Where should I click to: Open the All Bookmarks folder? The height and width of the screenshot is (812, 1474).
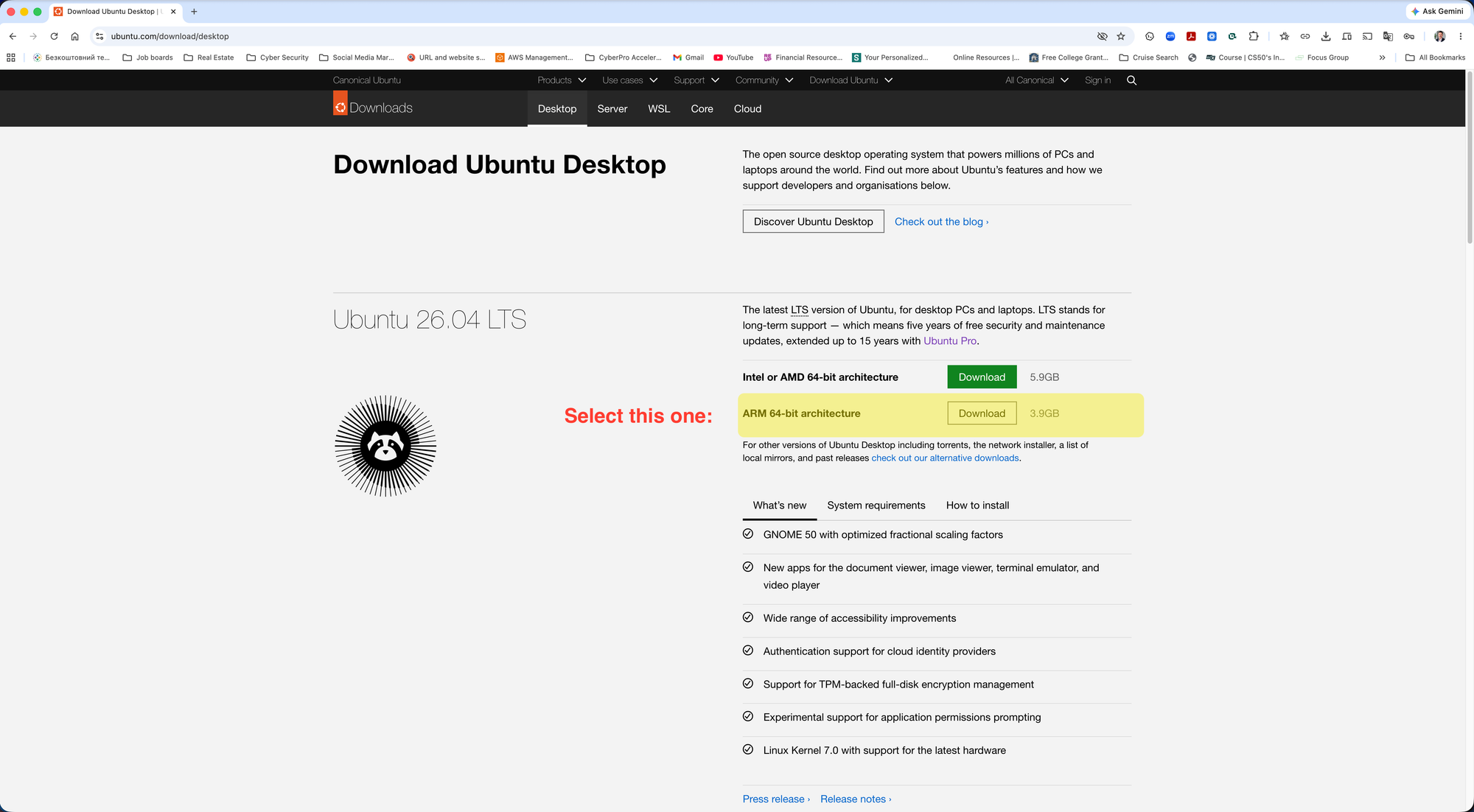1435,57
